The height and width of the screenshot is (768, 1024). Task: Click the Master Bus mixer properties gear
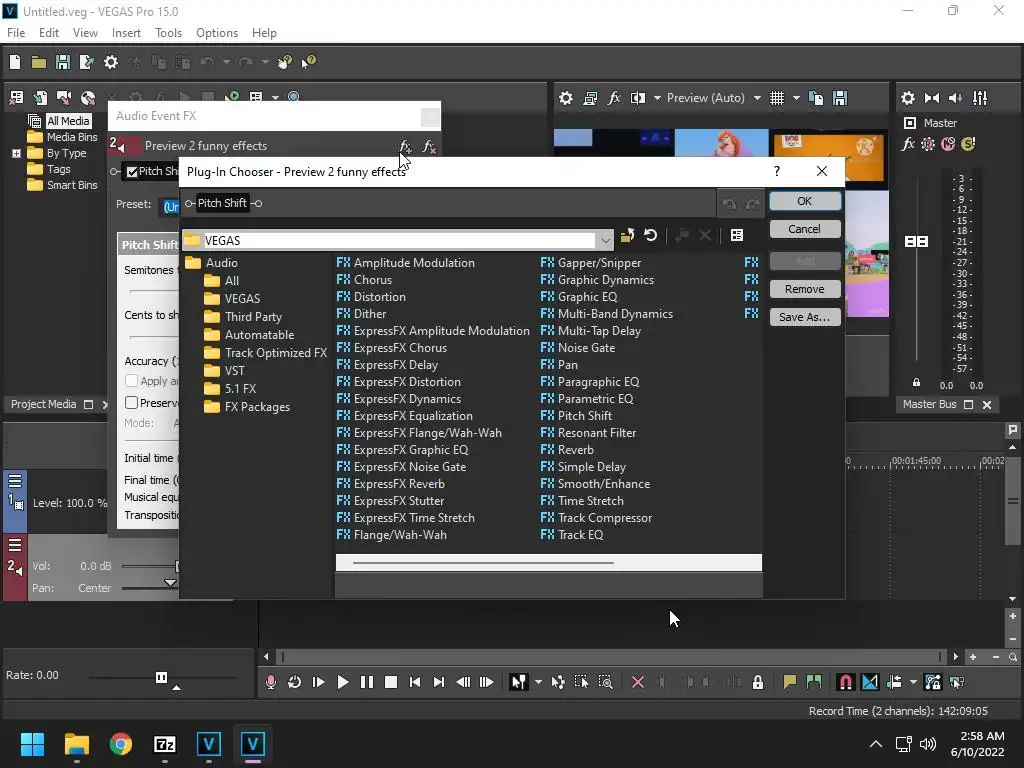[908, 98]
